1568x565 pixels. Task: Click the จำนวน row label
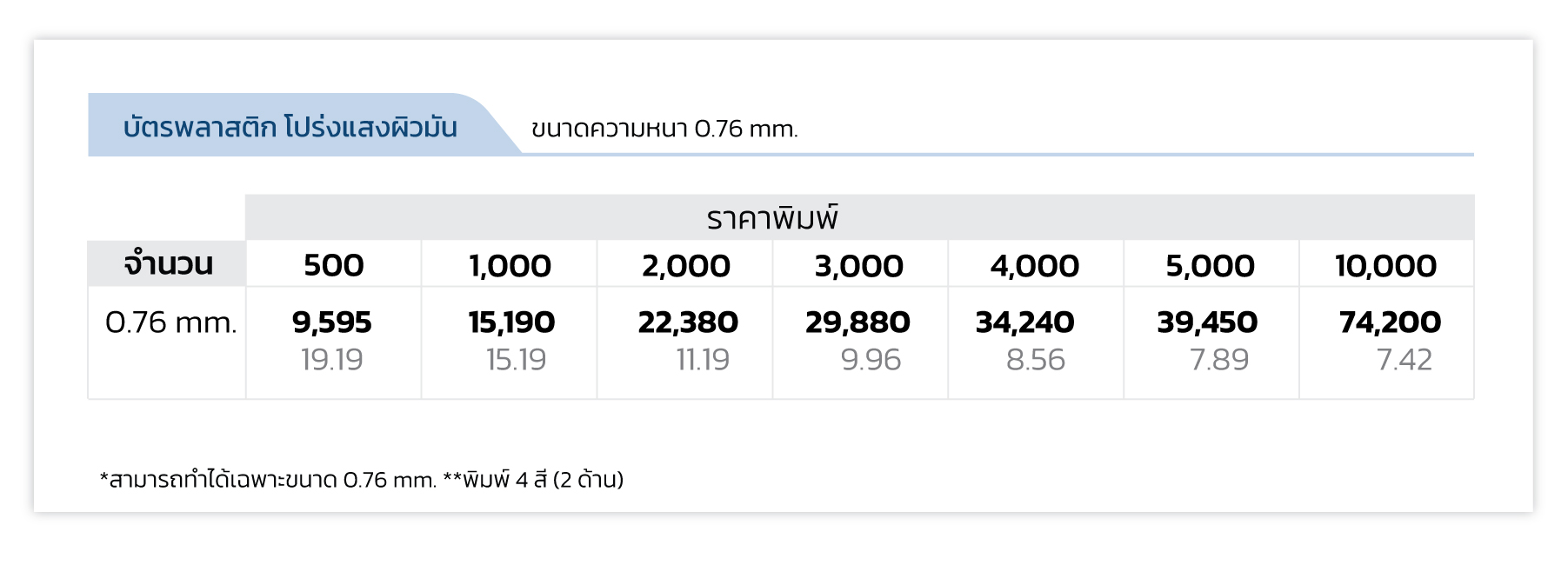point(167,263)
